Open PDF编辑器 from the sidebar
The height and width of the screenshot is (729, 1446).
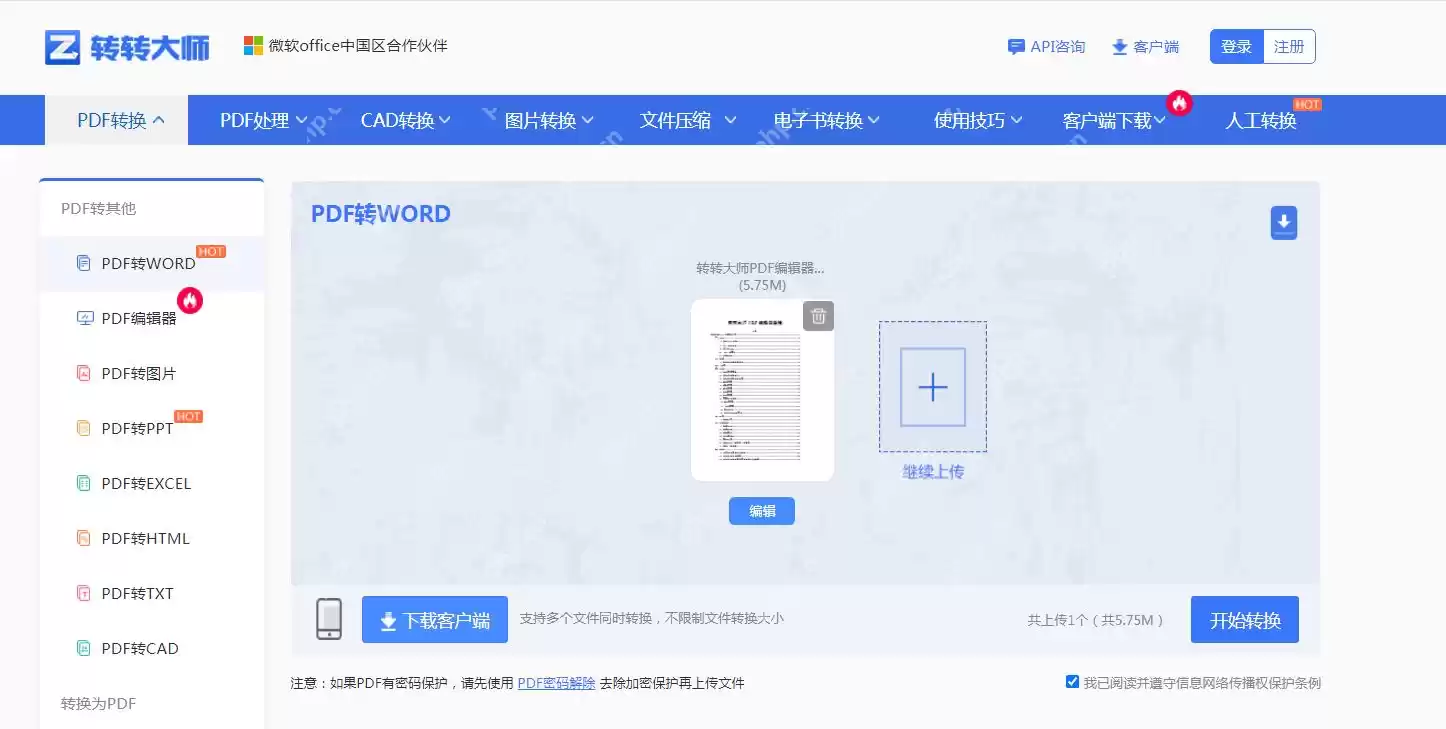coord(140,317)
